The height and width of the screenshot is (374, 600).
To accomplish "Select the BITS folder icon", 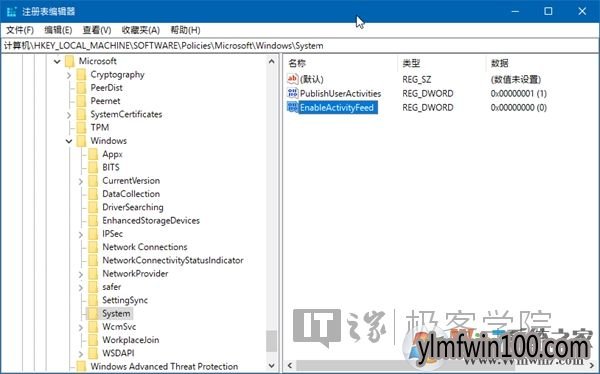I will [x=93, y=167].
